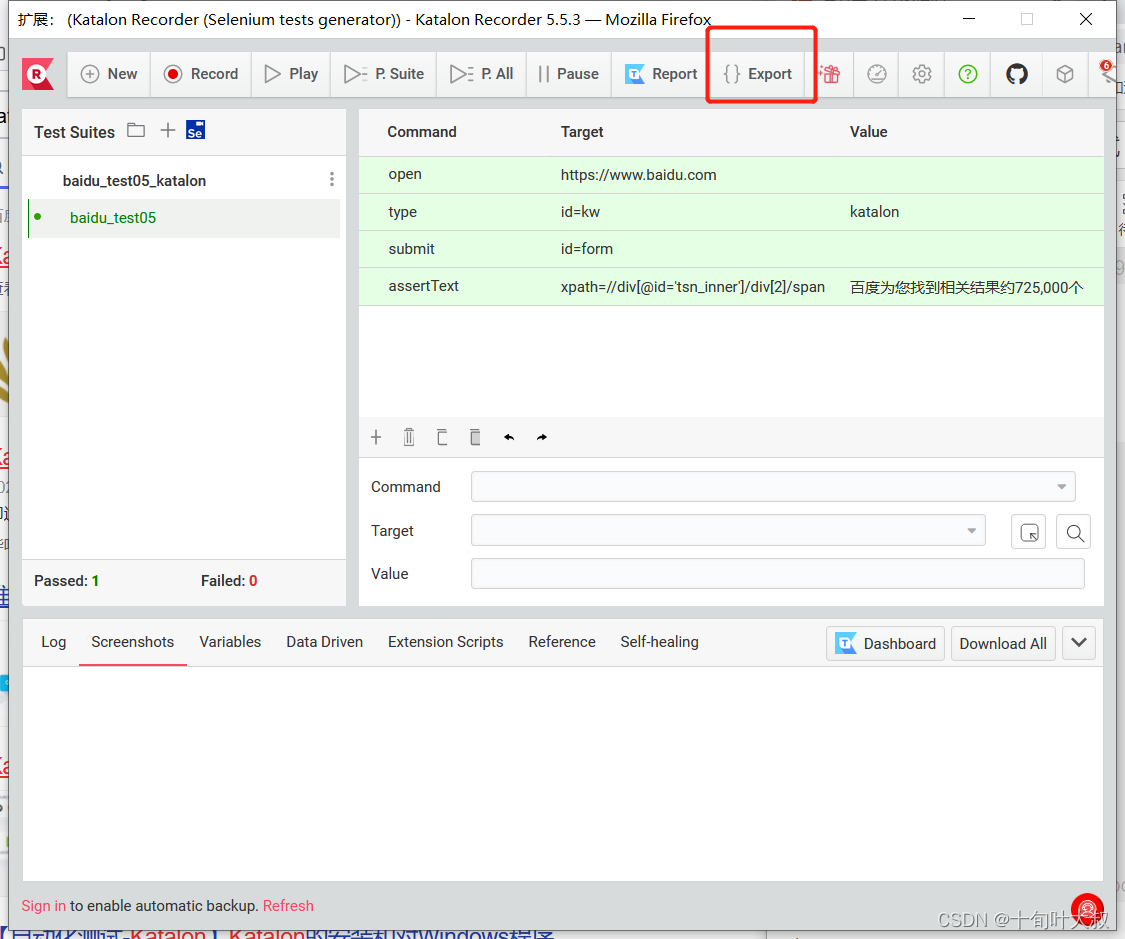Open the GitHub icon
Viewport: 1125px width, 939px height.
[1017, 74]
